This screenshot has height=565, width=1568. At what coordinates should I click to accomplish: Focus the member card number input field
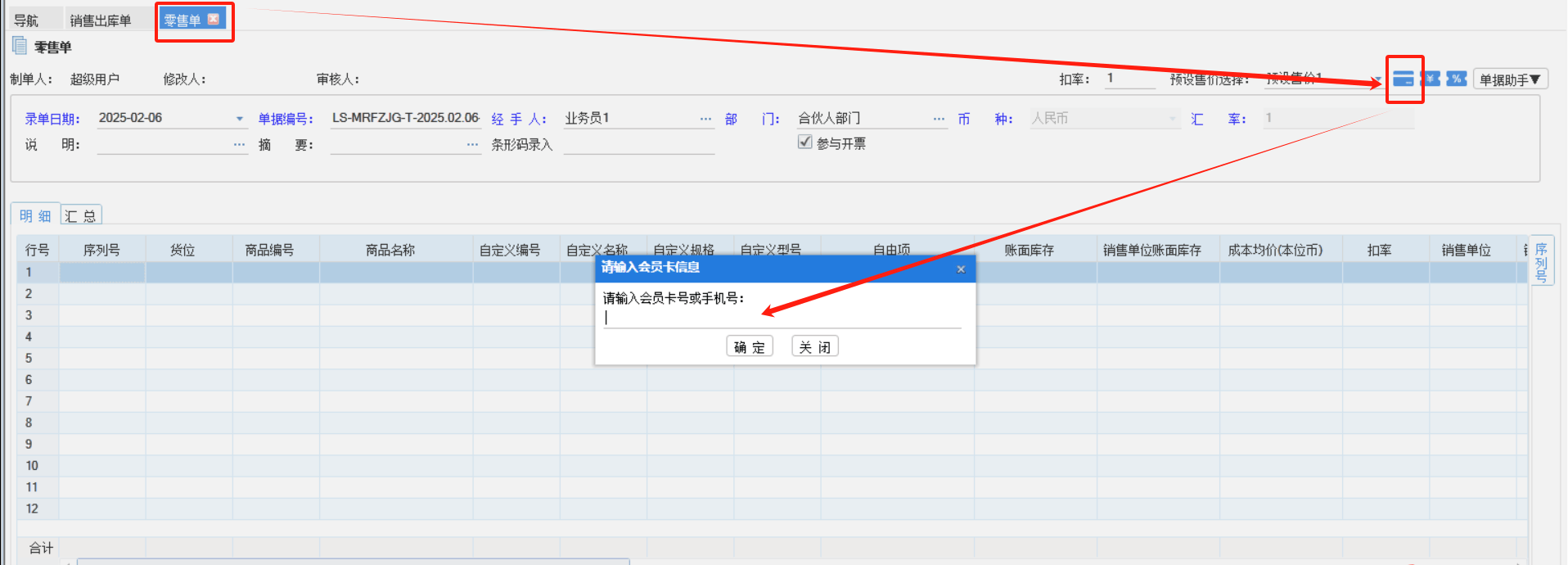782,318
